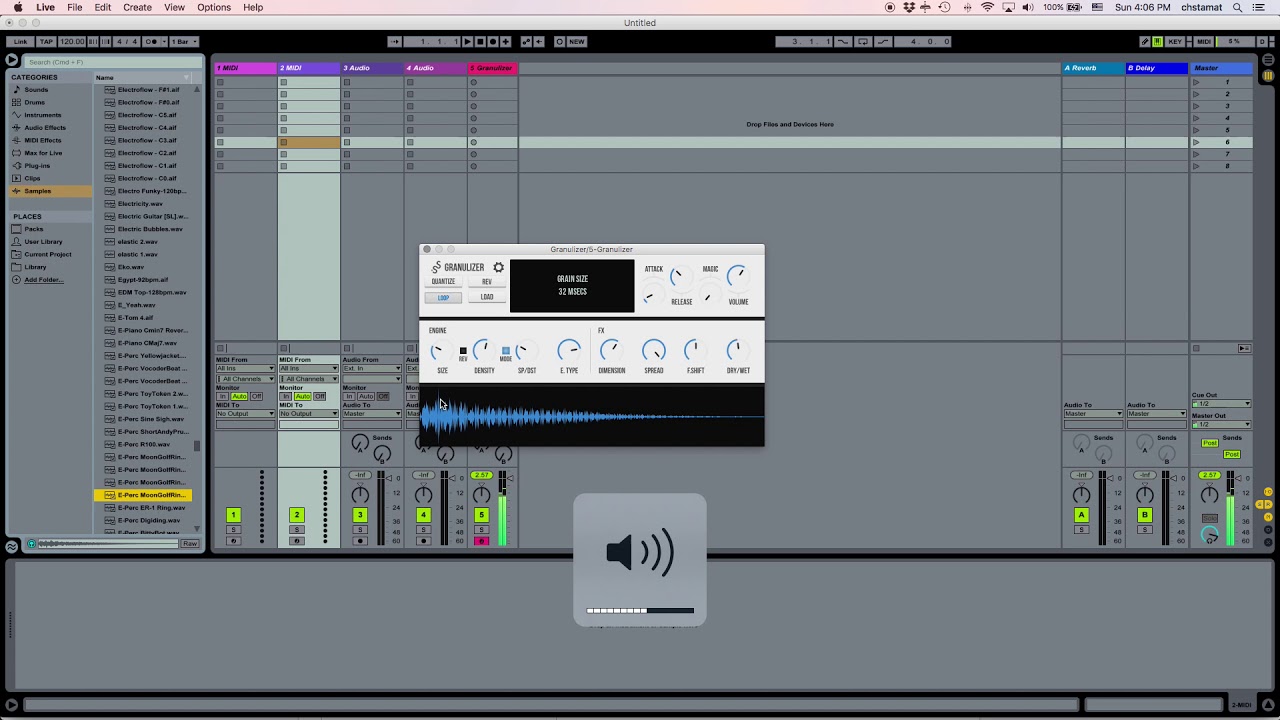
Task: Open the track 1 All Channels dropdown
Action: 245,379
